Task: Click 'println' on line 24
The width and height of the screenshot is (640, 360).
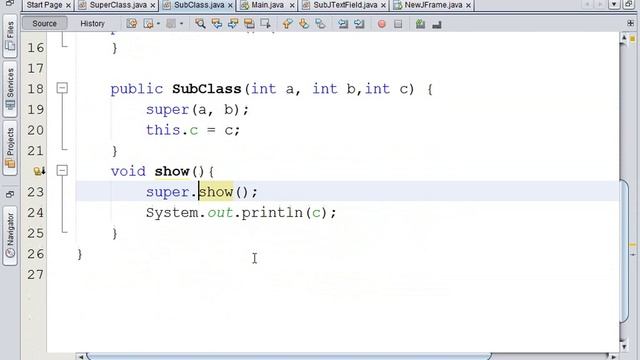Action: click(x=272, y=213)
